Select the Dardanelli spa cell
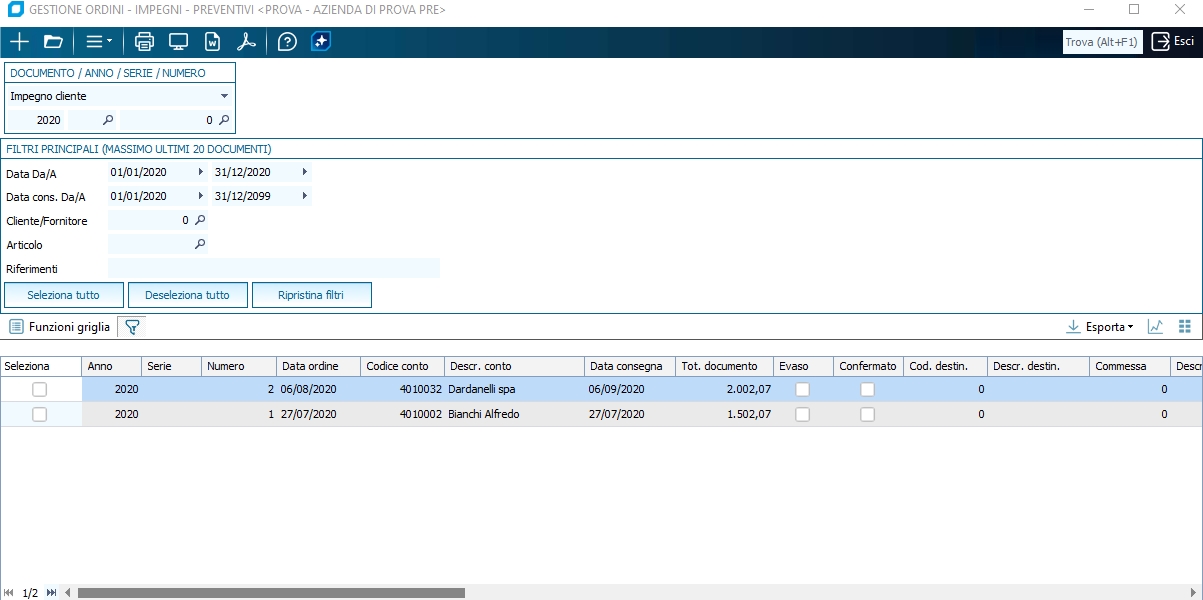The height and width of the screenshot is (600, 1203). (x=514, y=389)
